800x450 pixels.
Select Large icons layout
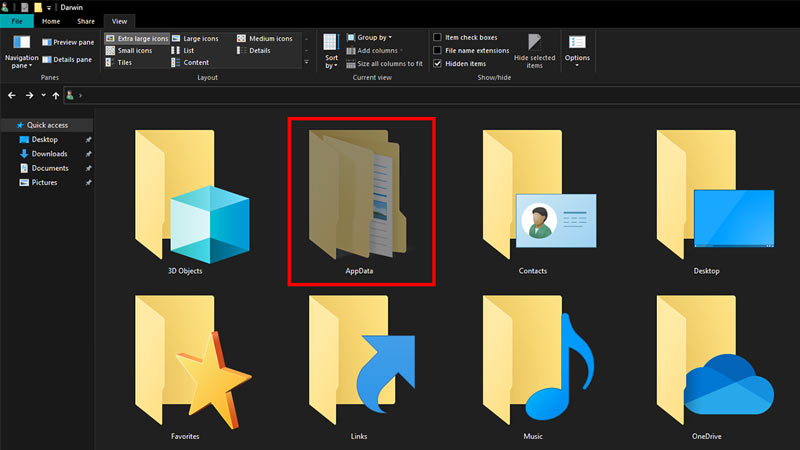[195, 38]
